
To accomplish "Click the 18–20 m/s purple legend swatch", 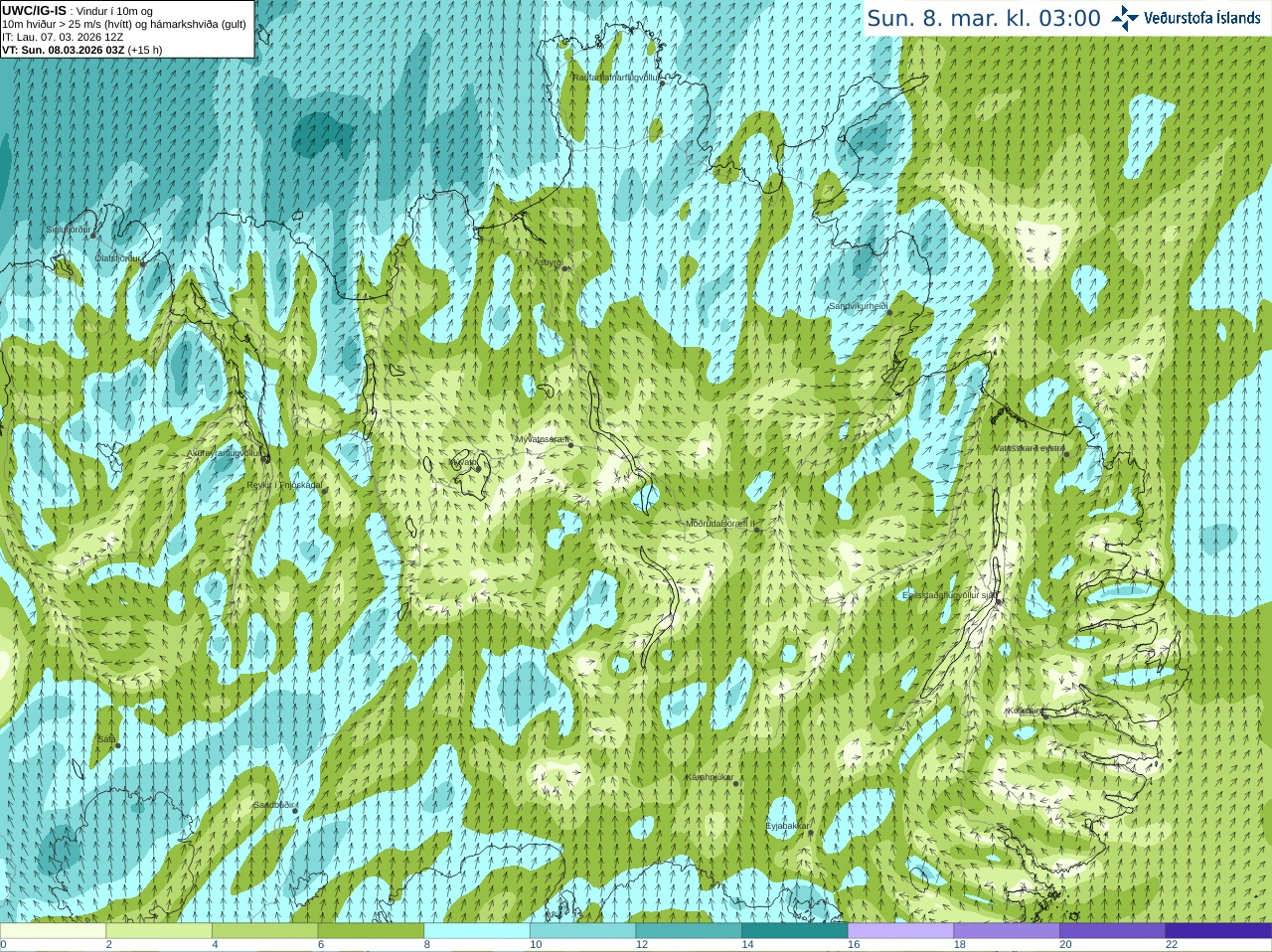I will pos(1007,931).
